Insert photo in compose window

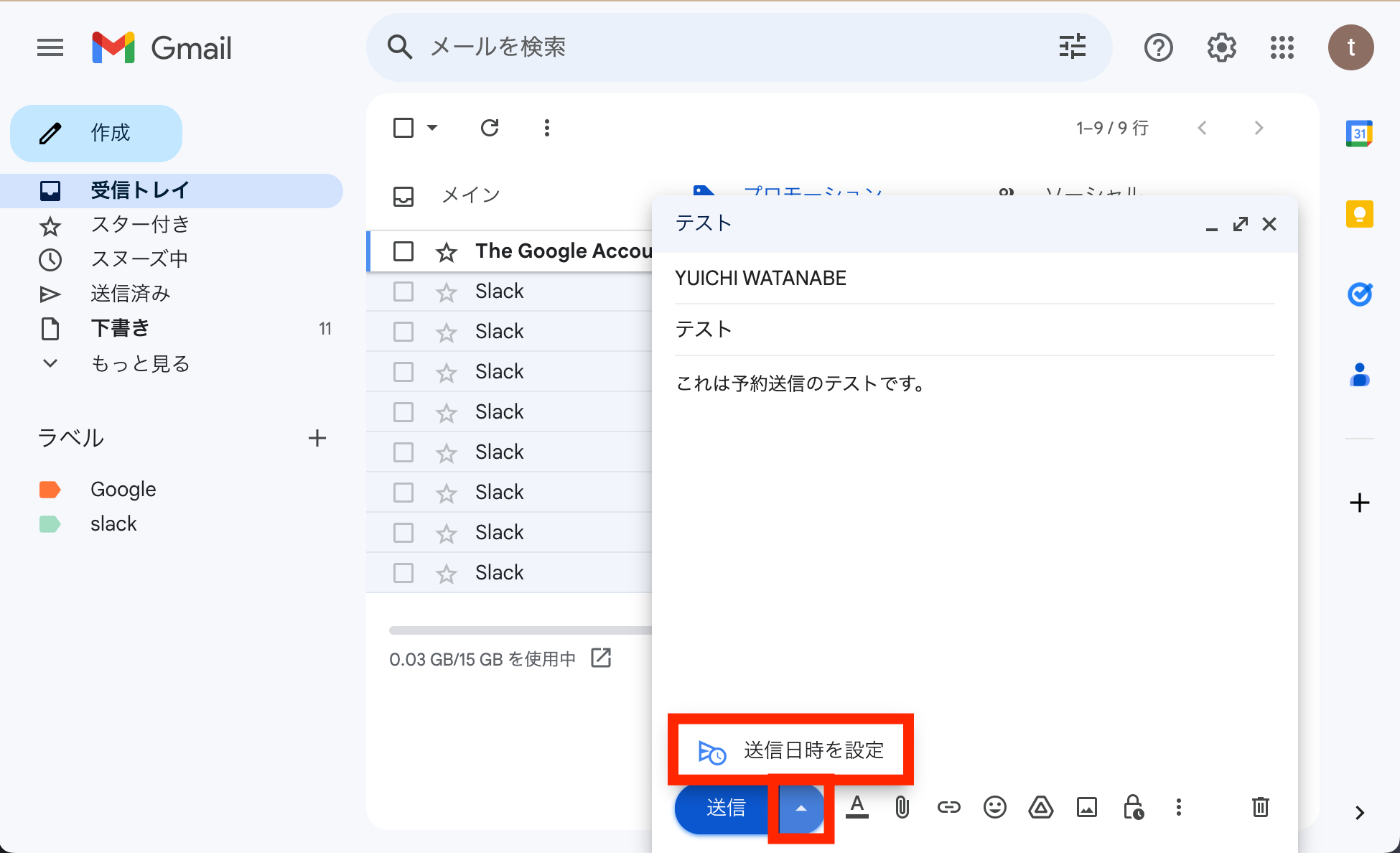(x=1086, y=807)
